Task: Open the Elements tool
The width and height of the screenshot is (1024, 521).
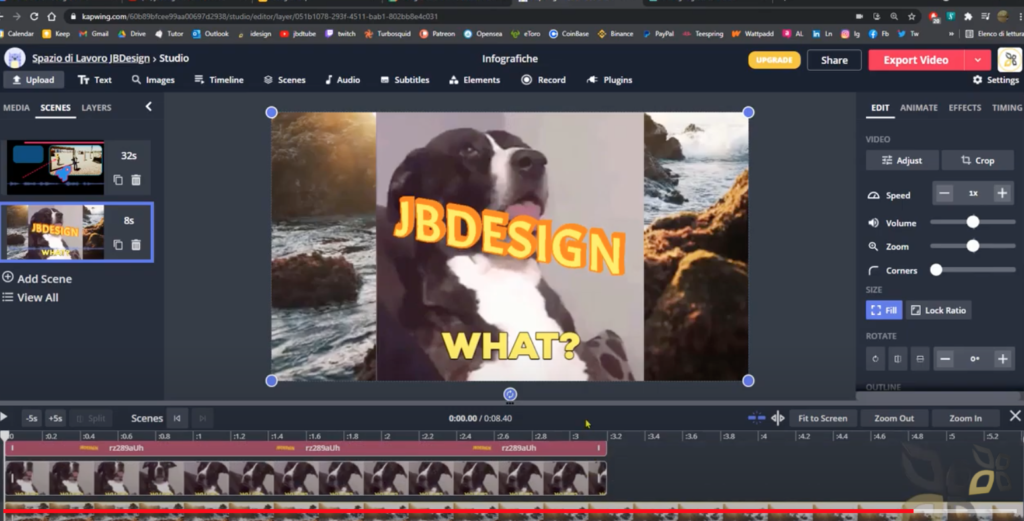Action: pos(474,80)
